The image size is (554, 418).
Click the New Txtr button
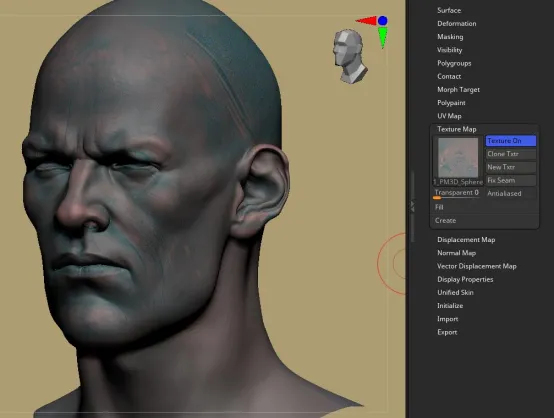pyautogui.click(x=511, y=167)
